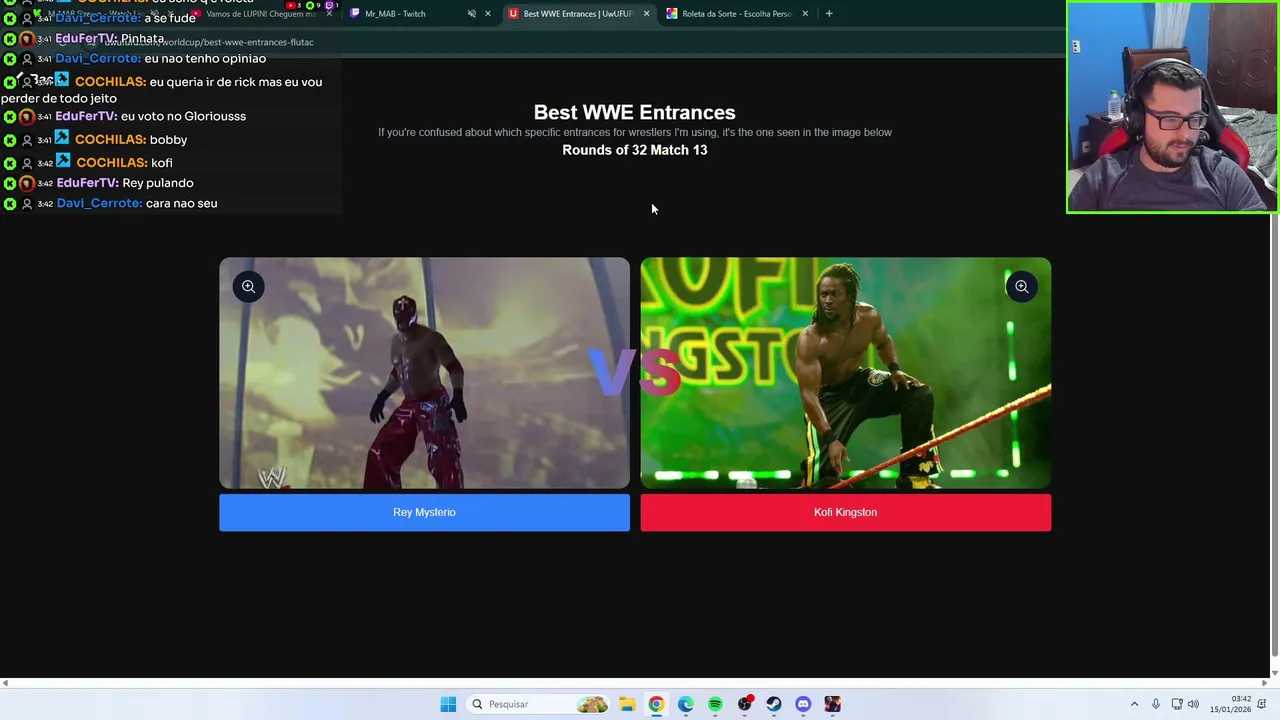Screen dimensions: 1280x720
Task: Close the Mr_MAB Twitch tab
Action: 488,14
